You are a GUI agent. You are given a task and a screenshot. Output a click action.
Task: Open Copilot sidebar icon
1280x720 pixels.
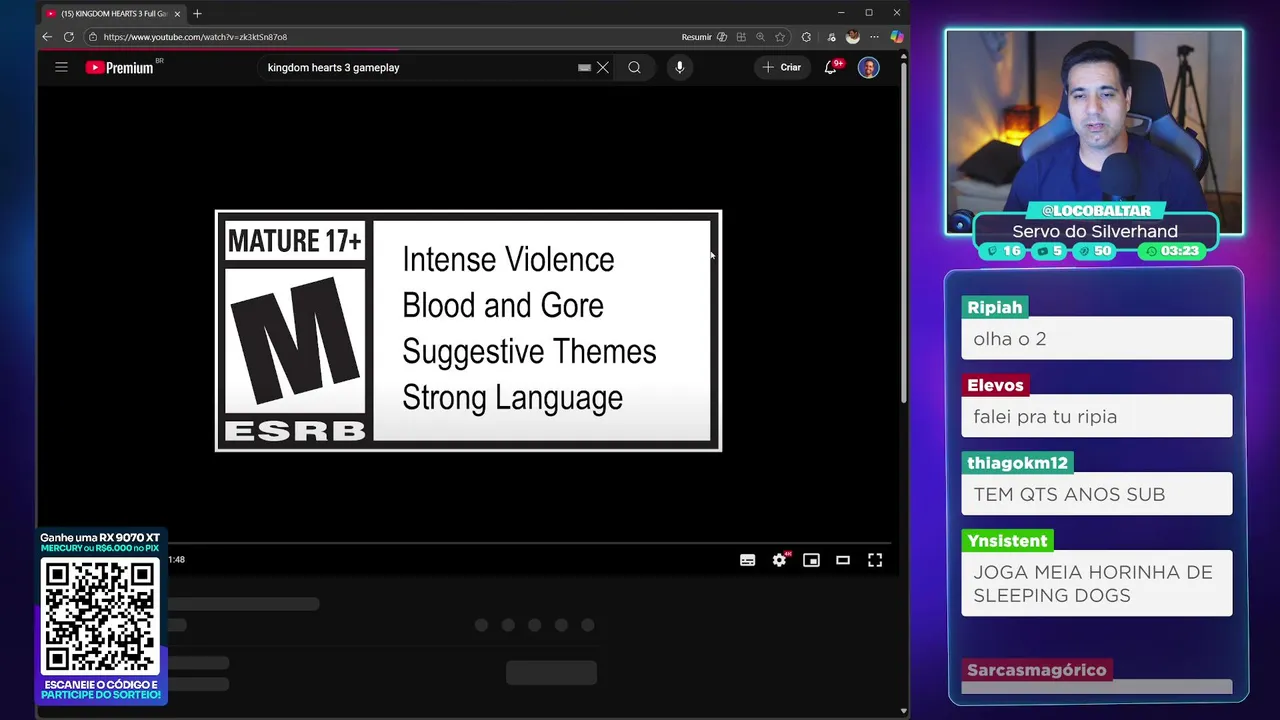[897, 37]
